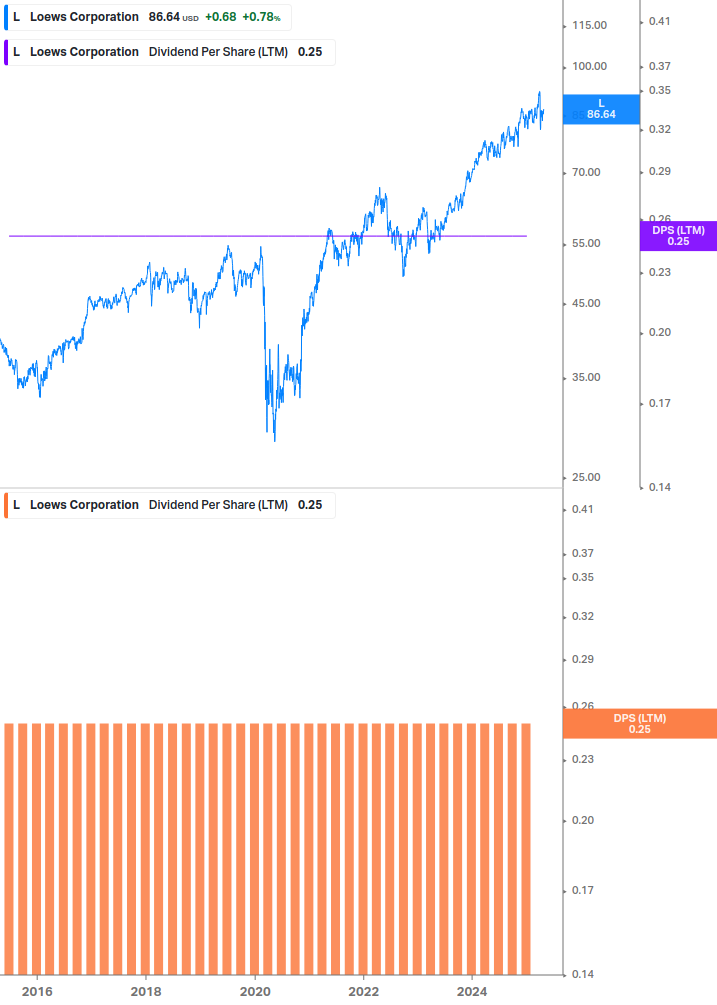The height and width of the screenshot is (1005, 717).
Task: Click the 70.00 price axis label
Action: [x=586, y=172]
